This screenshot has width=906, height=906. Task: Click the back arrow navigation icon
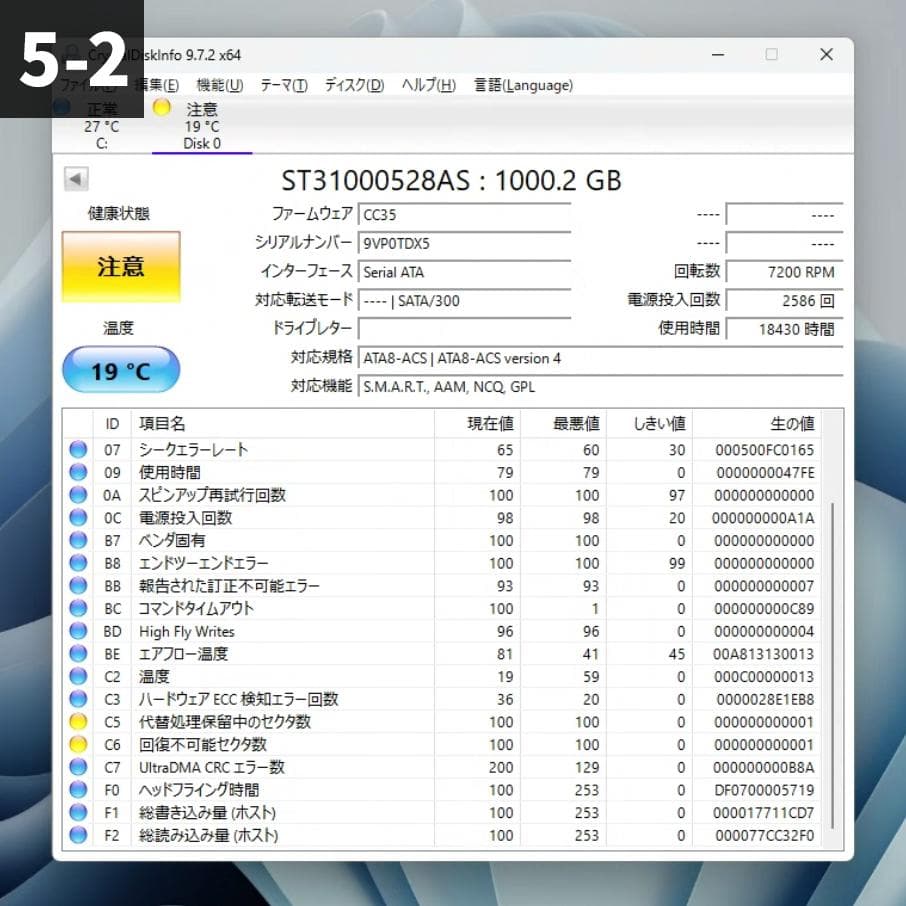point(75,178)
